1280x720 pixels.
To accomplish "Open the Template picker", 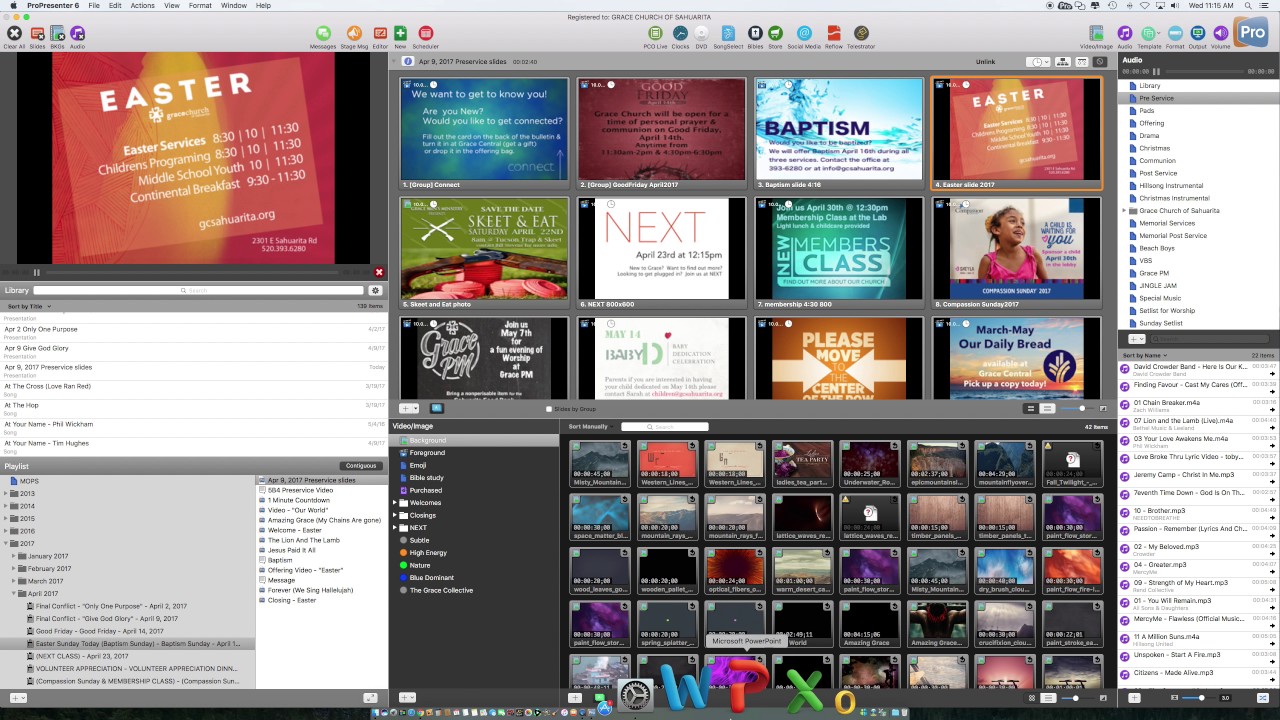I will coord(1149,34).
